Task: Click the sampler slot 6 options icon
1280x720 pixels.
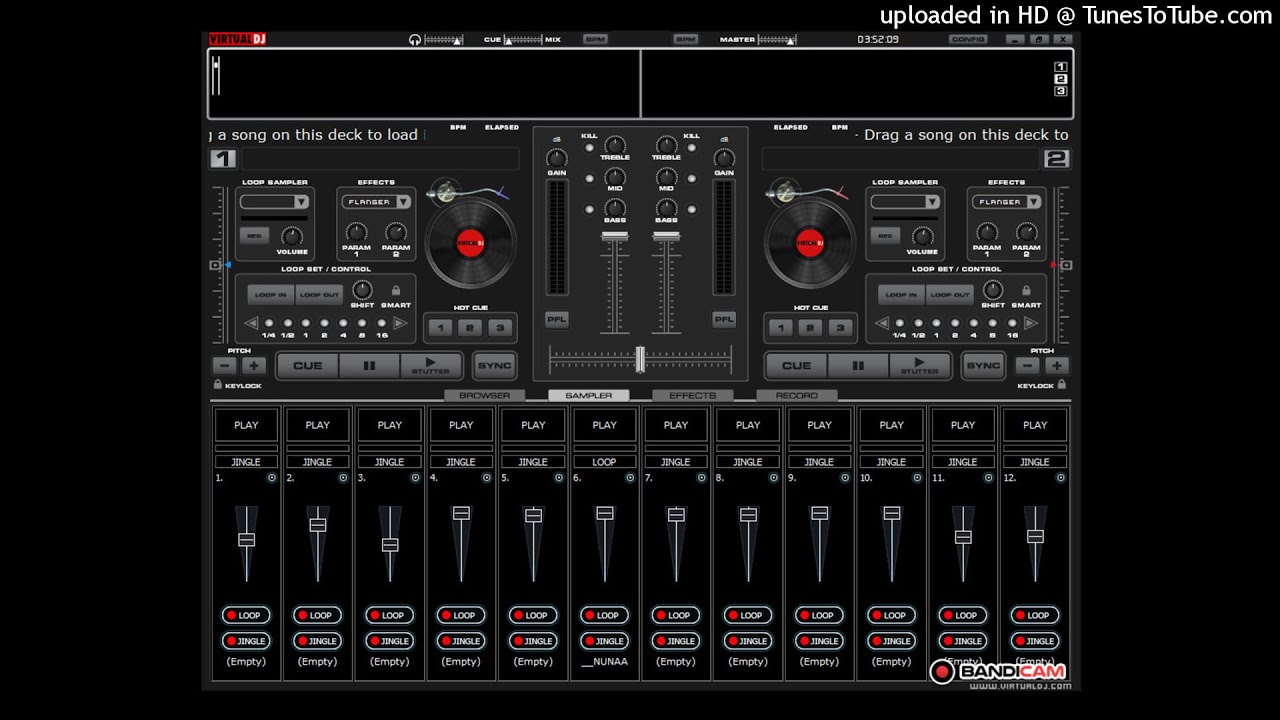Action: point(630,478)
